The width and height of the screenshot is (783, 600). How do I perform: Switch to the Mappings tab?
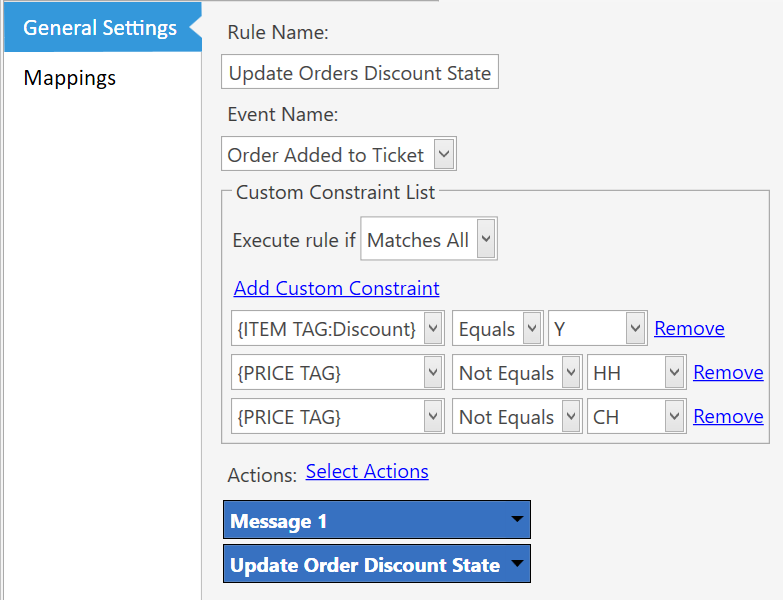coord(70,78)
